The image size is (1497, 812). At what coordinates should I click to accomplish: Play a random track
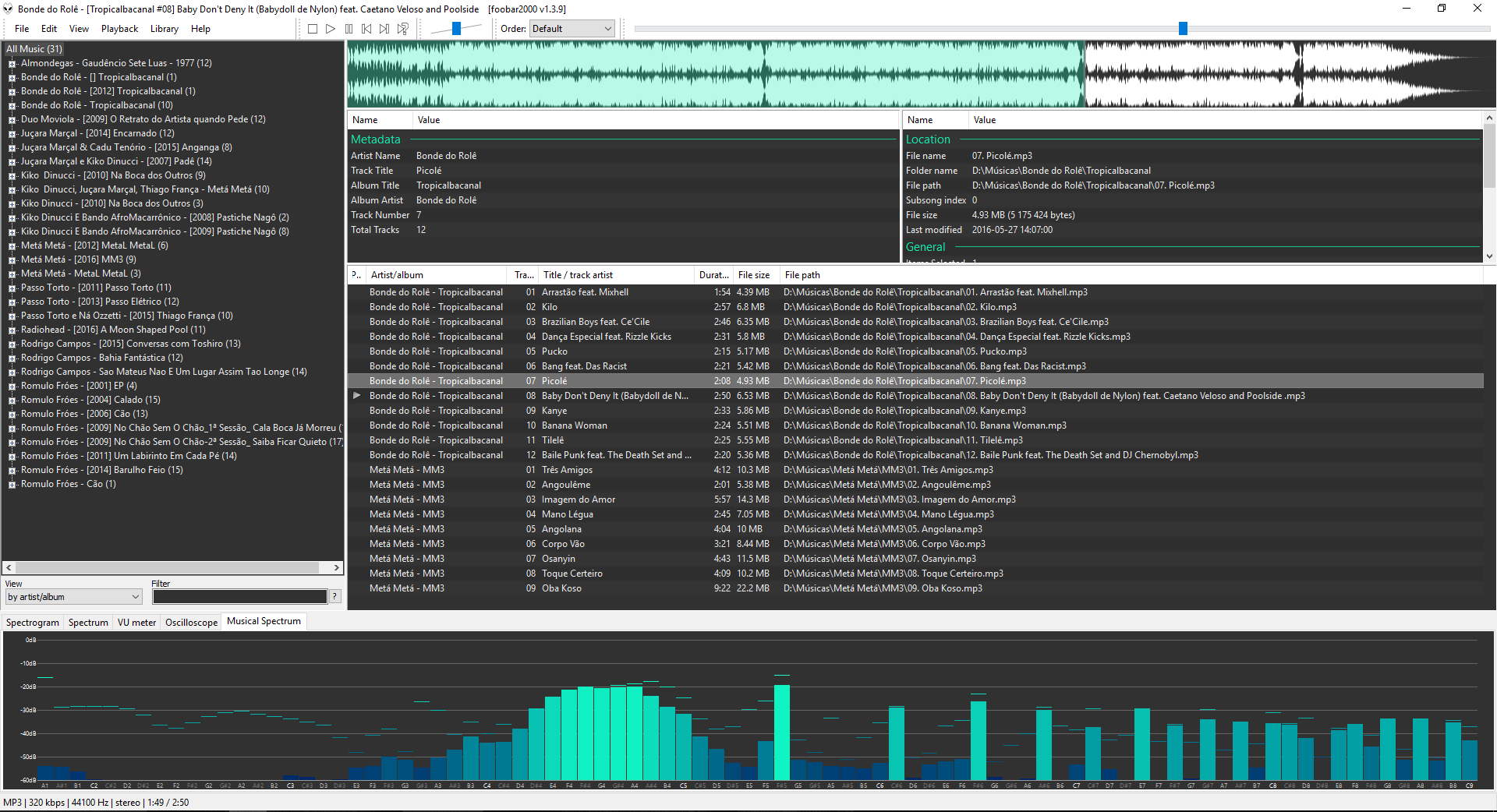pyautogui.click(x=402, y=29)
